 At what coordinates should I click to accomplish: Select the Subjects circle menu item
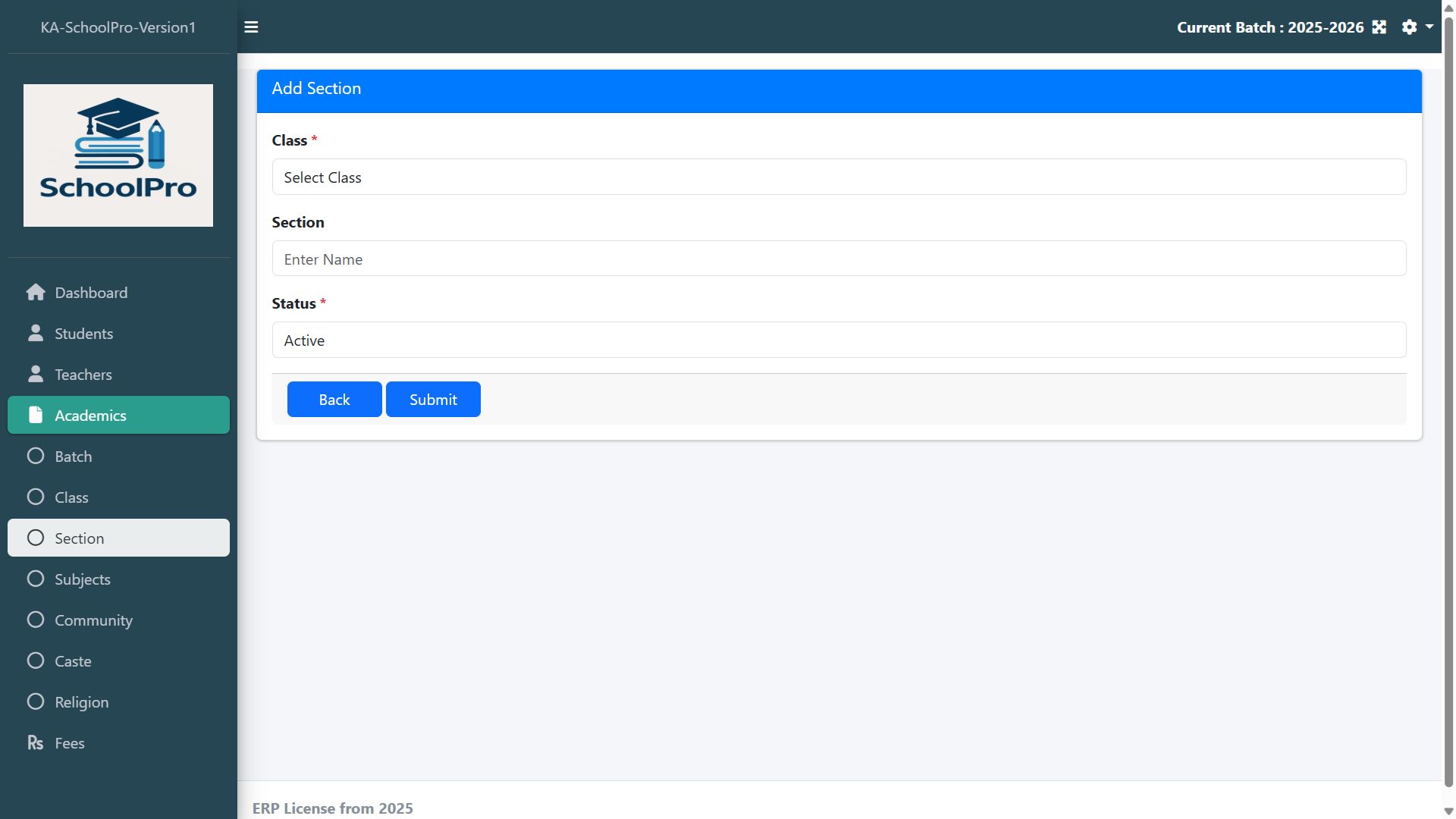click(x=82, y=579)
